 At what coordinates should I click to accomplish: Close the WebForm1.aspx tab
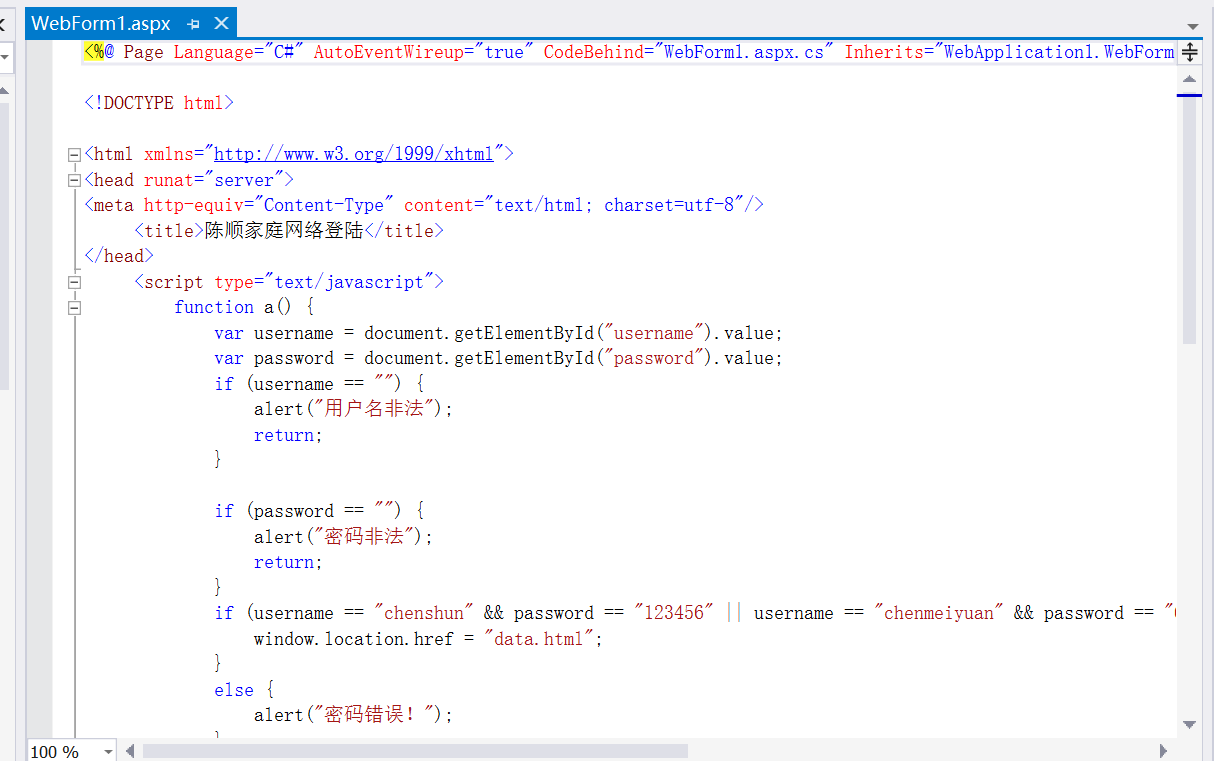pyautogui.click(x=222, y=23)
